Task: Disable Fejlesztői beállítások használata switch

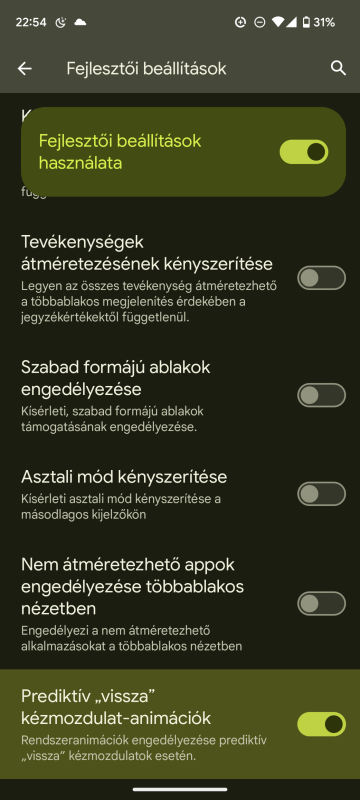Action: (304, 152)
